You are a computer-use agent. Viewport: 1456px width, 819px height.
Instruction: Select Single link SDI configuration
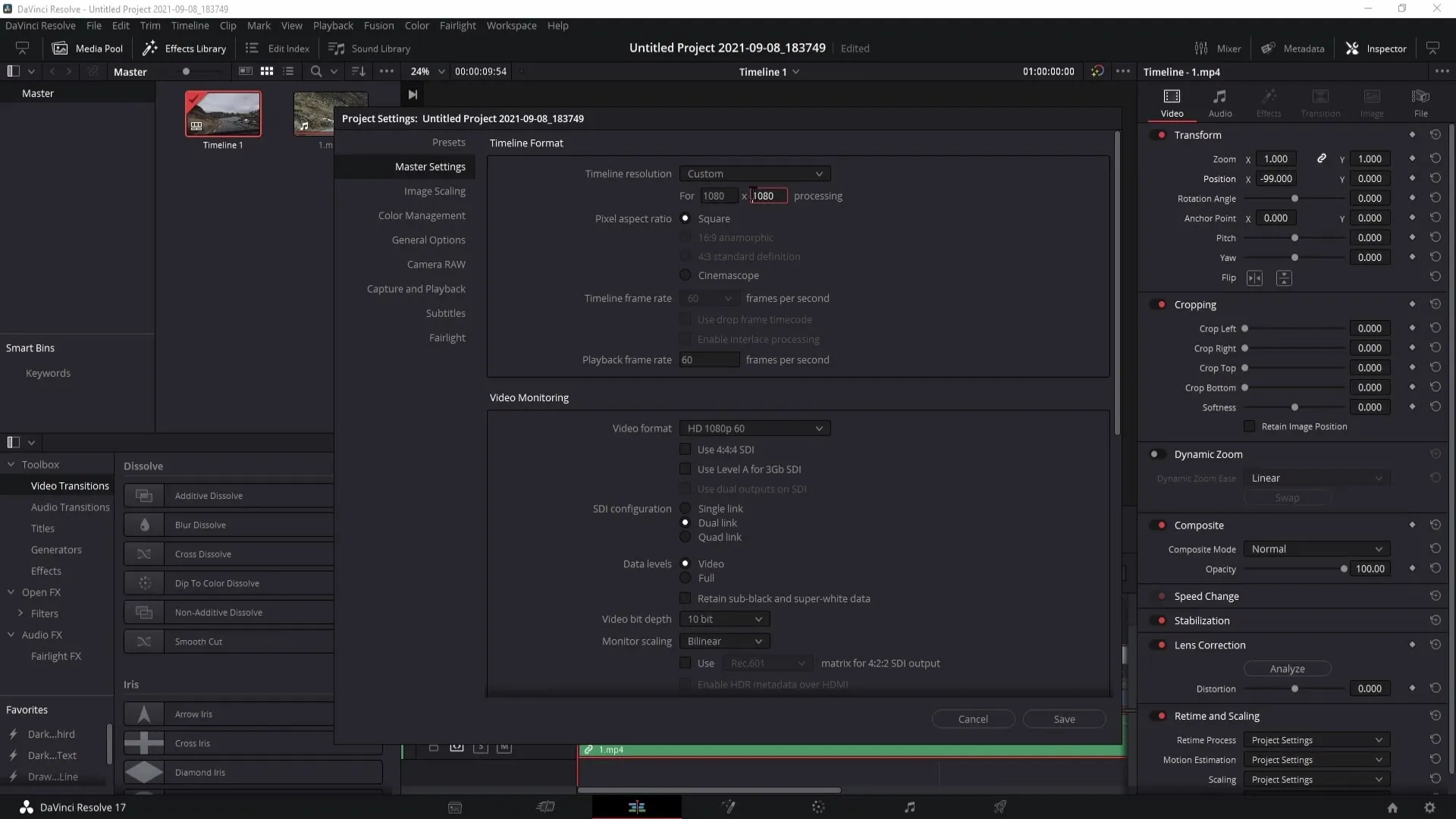point(685,509)
